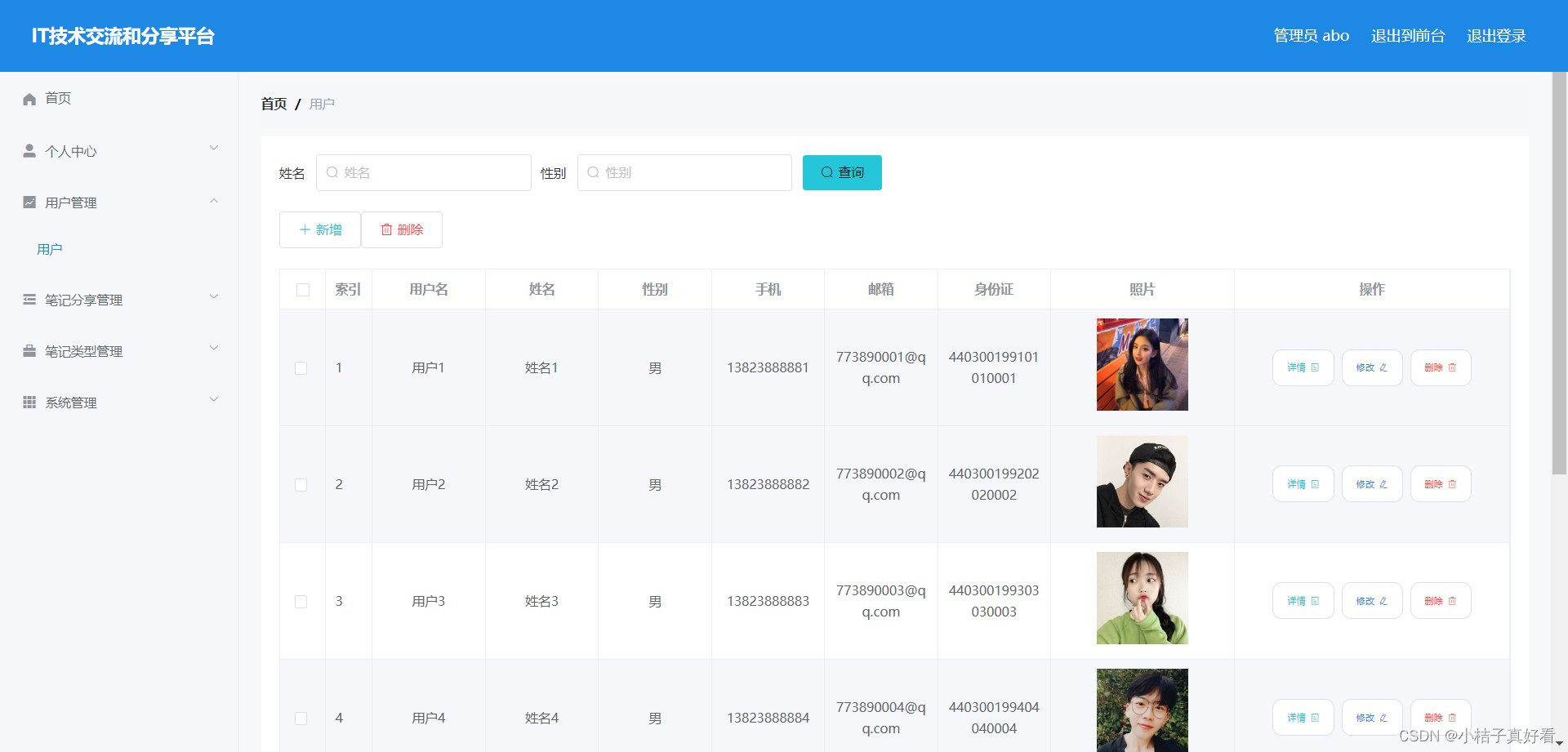
Task: Click 退出到前台 in the header
Action: 1408,36
